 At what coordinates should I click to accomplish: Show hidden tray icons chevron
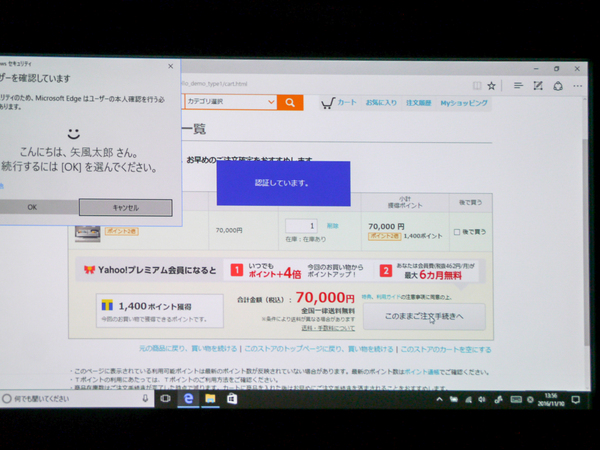439,399
